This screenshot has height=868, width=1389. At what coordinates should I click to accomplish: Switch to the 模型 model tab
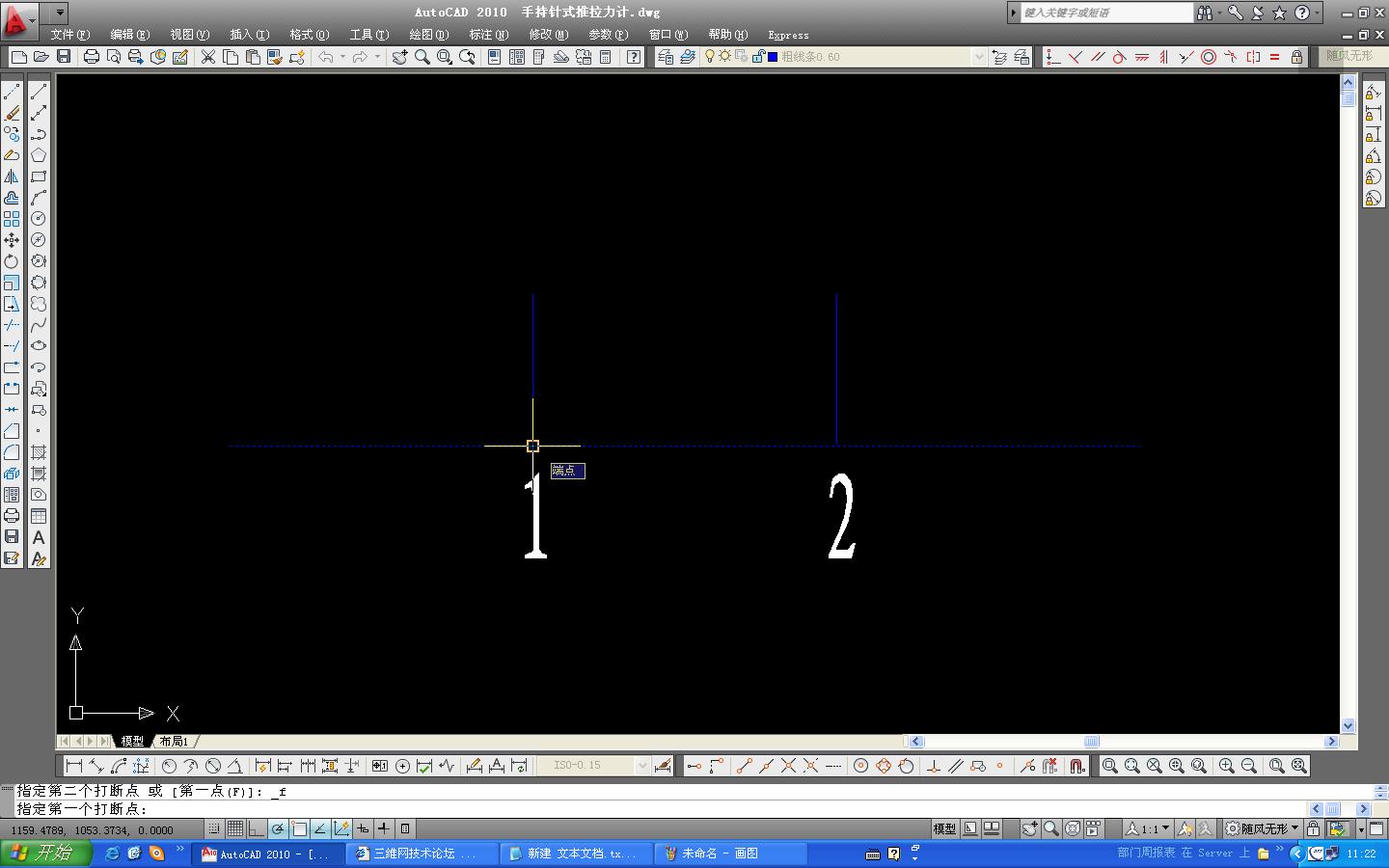click(132, 741)
